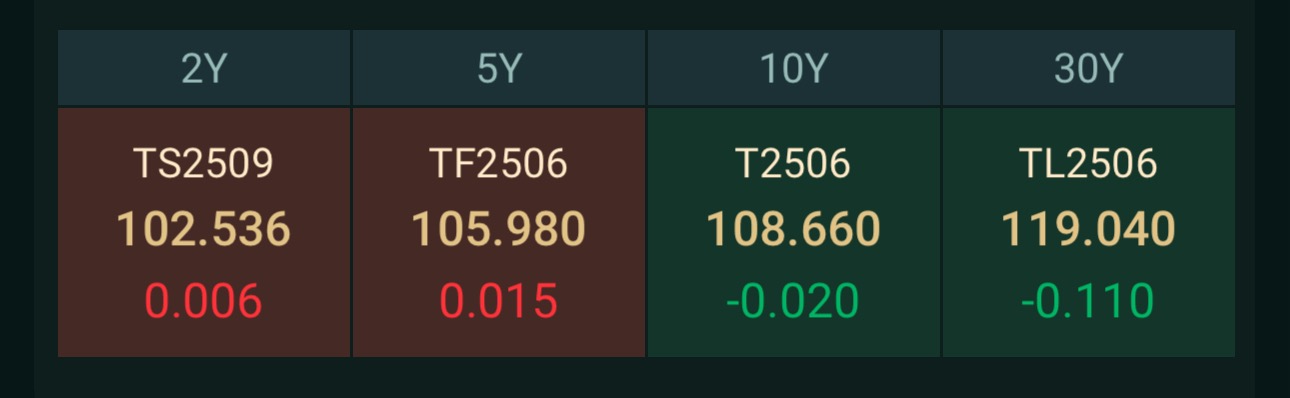The height and width of the screenshot is (398, 1290).
Task: Select the 5Y column header
Action: click(x=499, y=68)
